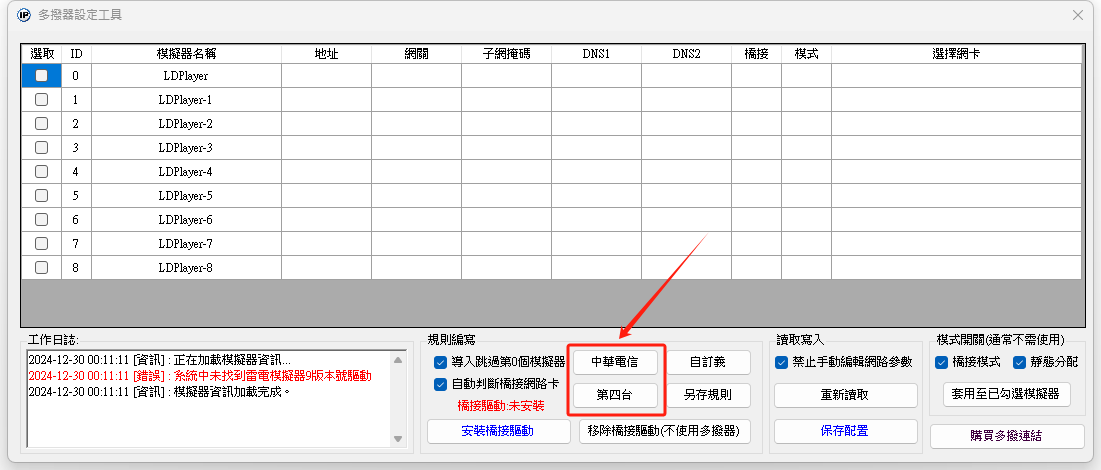The width and height of the screenshot is (1101, 470).
Task: Click the 中華電信 rule button
Action: click(x=615, y=362)
